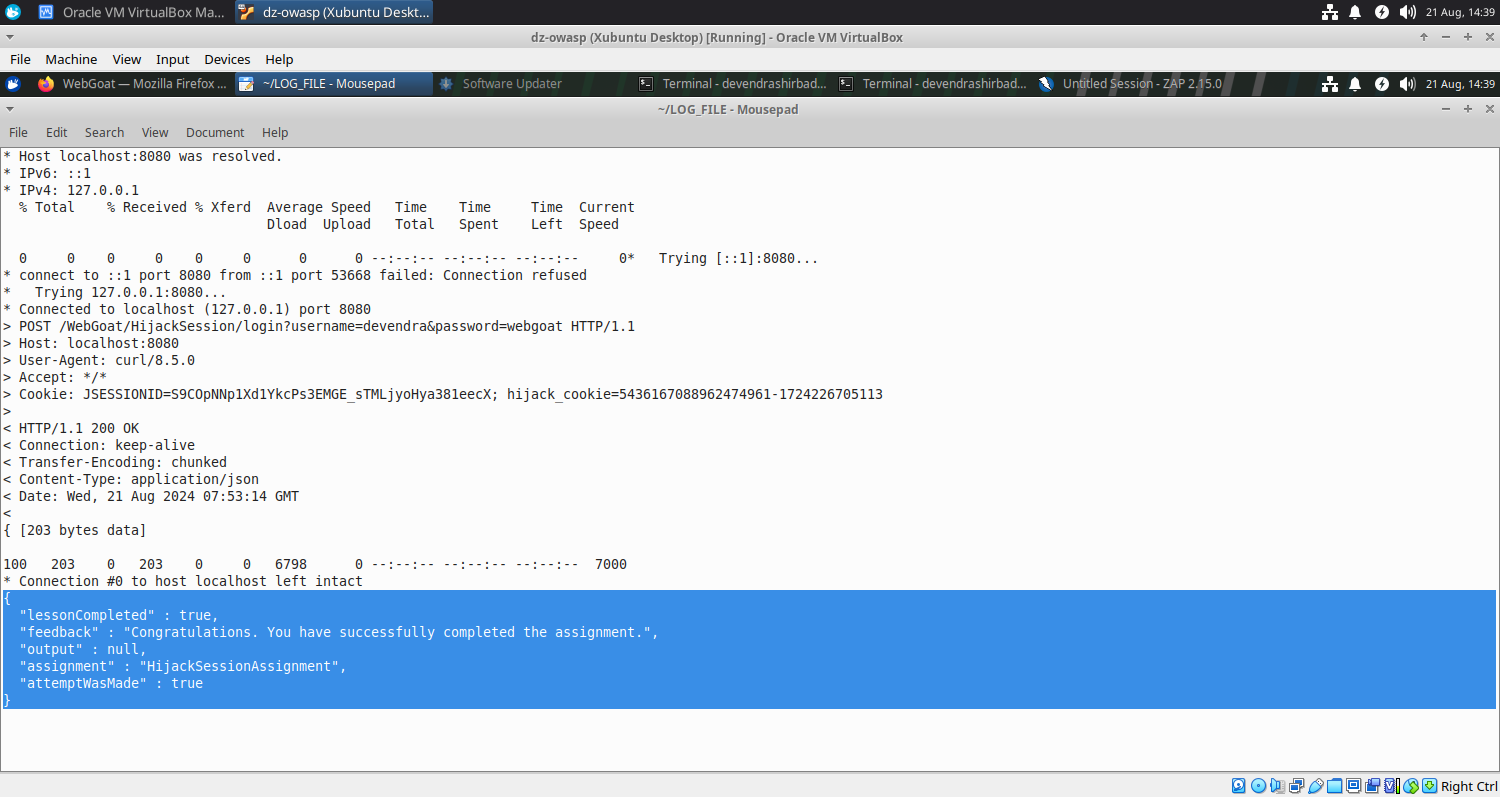Viewport: 1500px width, 797px height.
Task: Open Mousepad's File menu
Action: (19, 132)
